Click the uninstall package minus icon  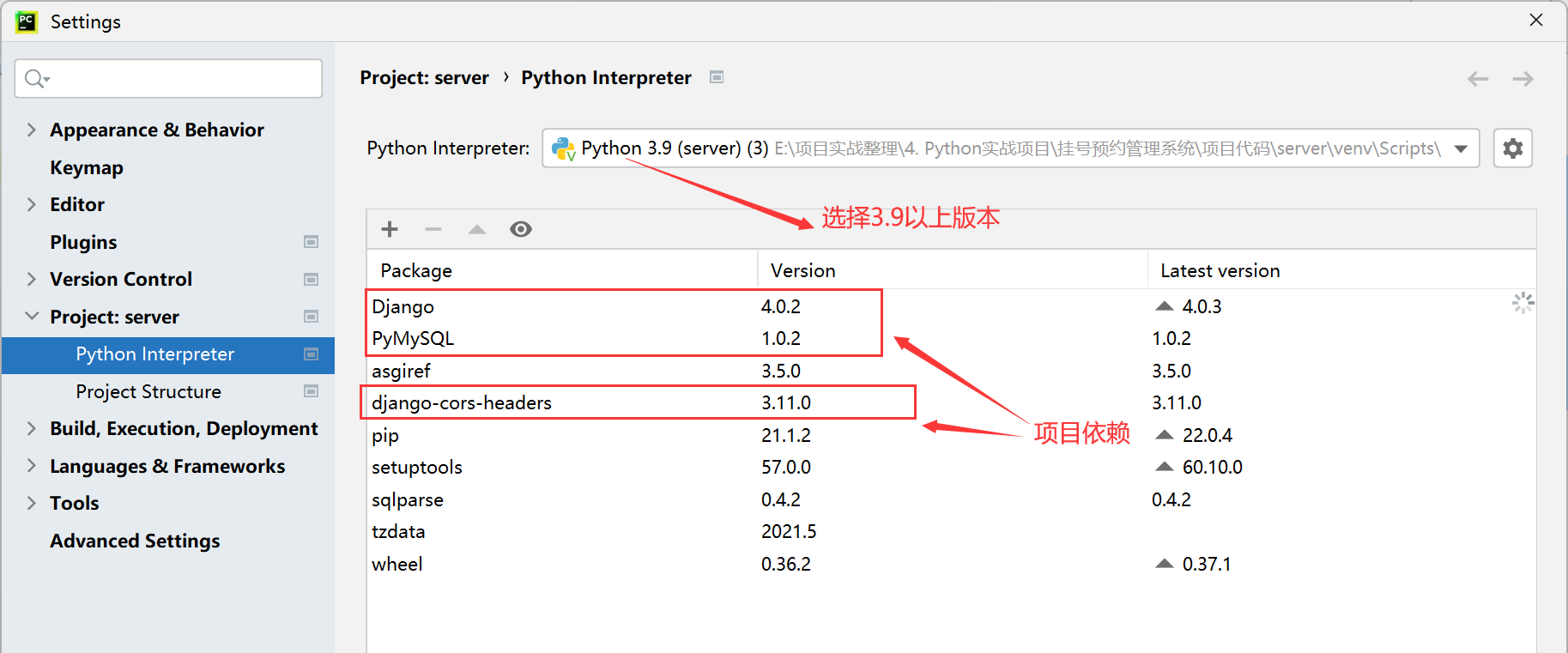coord(433,229)
